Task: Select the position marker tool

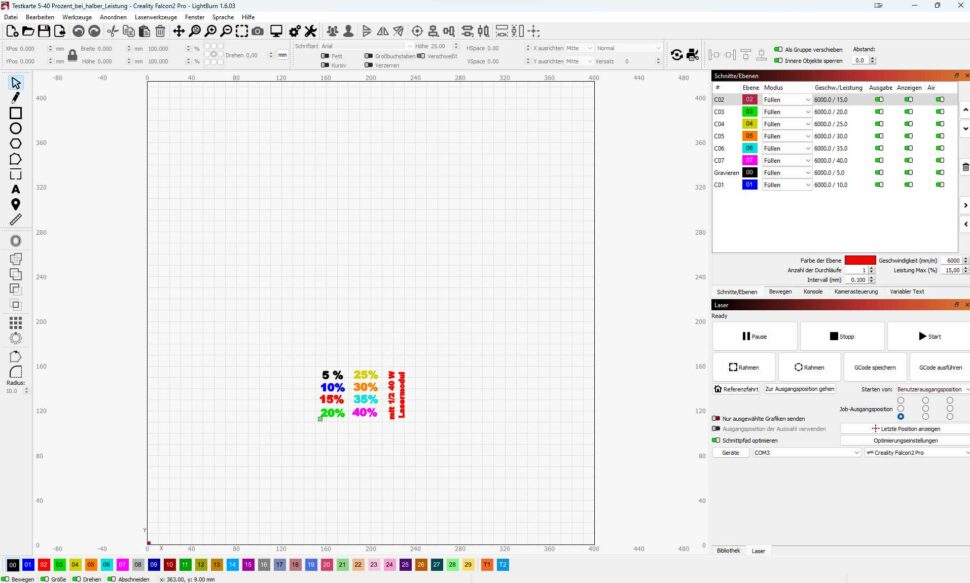Action: coord(15,204)
